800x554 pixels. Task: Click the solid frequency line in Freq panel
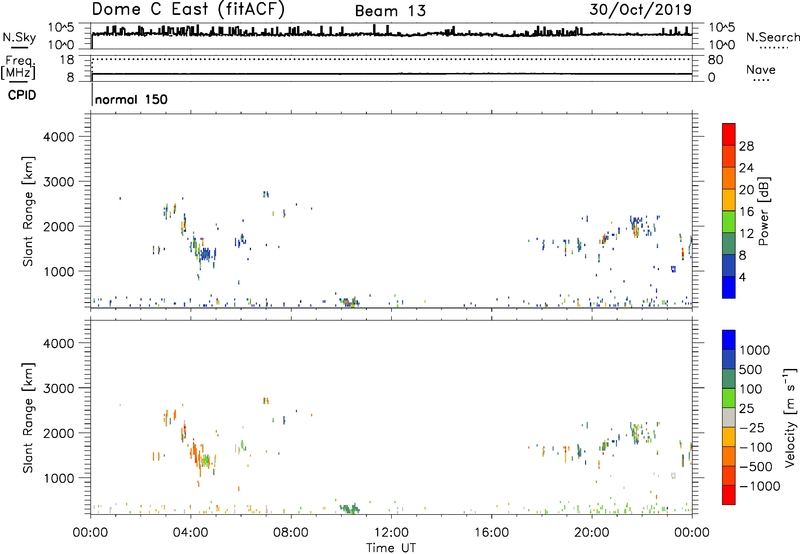pyautogui.click(x=392, y=74)
